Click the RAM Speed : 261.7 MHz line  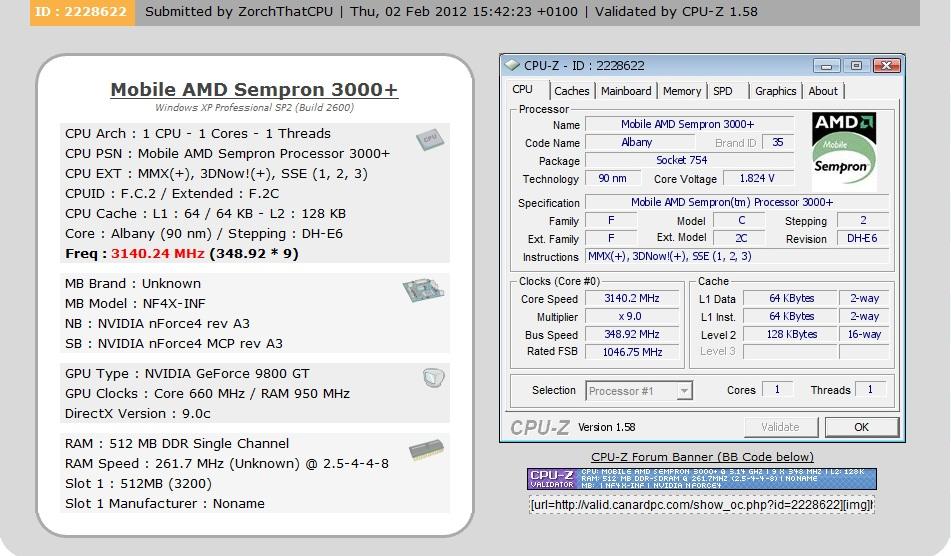click(227, 464)
